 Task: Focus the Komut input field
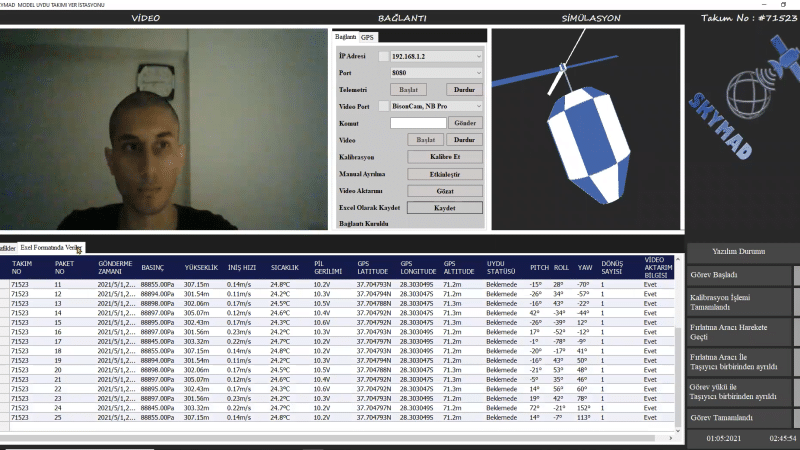(x=418, y=123)
